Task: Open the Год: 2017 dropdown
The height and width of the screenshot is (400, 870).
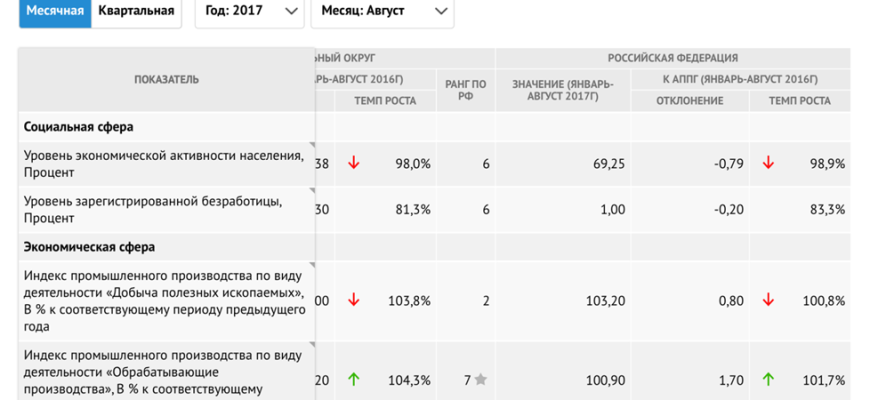Action: point(249,11)
